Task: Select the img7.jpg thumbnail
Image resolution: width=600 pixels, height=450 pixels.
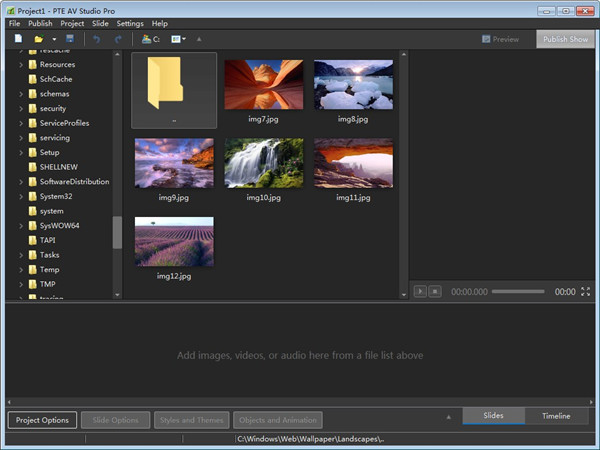Action: click(x=264, y=85)
